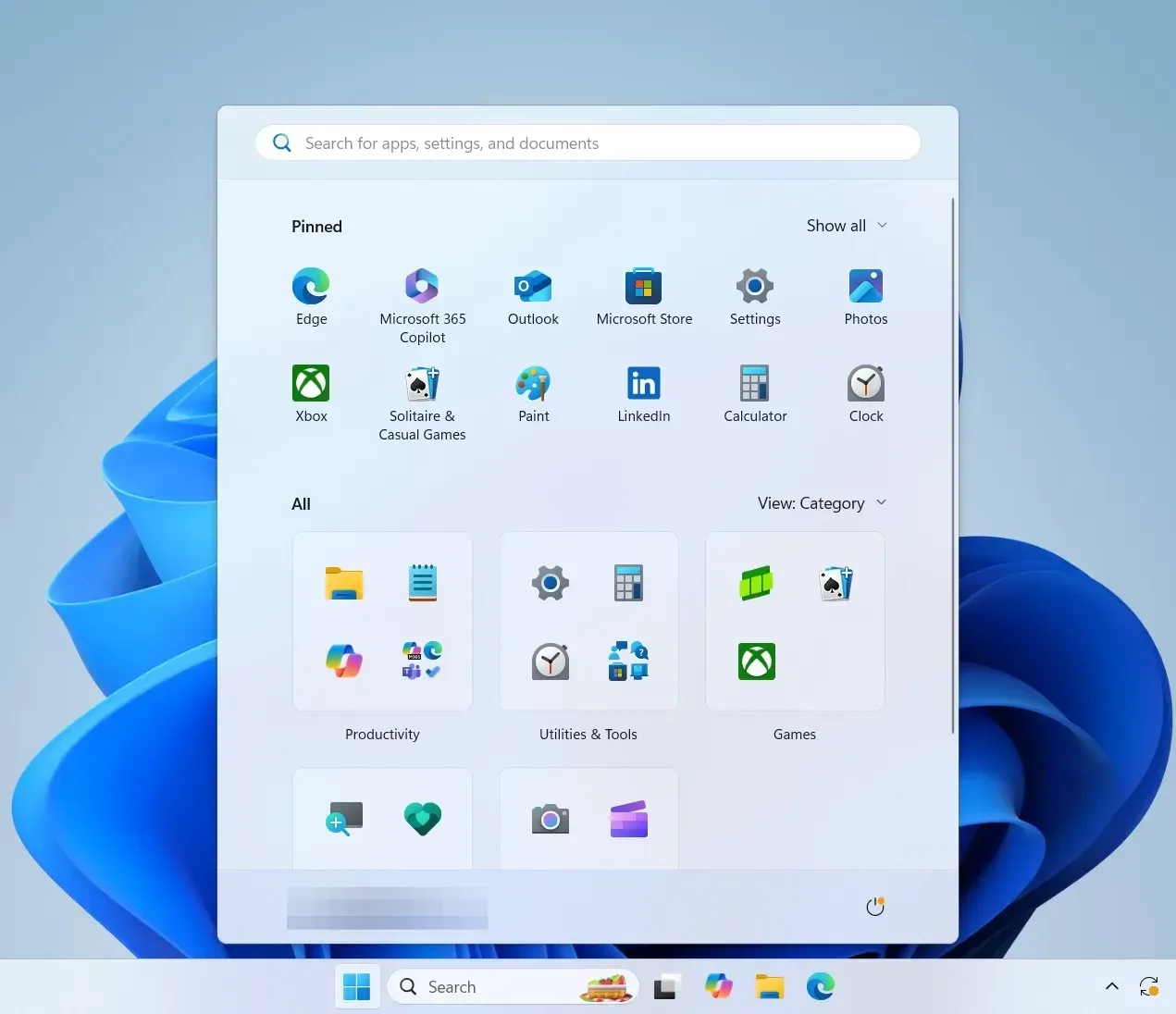Open Copilot from the taskbar
The width and height of the screenshot is (1176, 1014).
point(719,986)
